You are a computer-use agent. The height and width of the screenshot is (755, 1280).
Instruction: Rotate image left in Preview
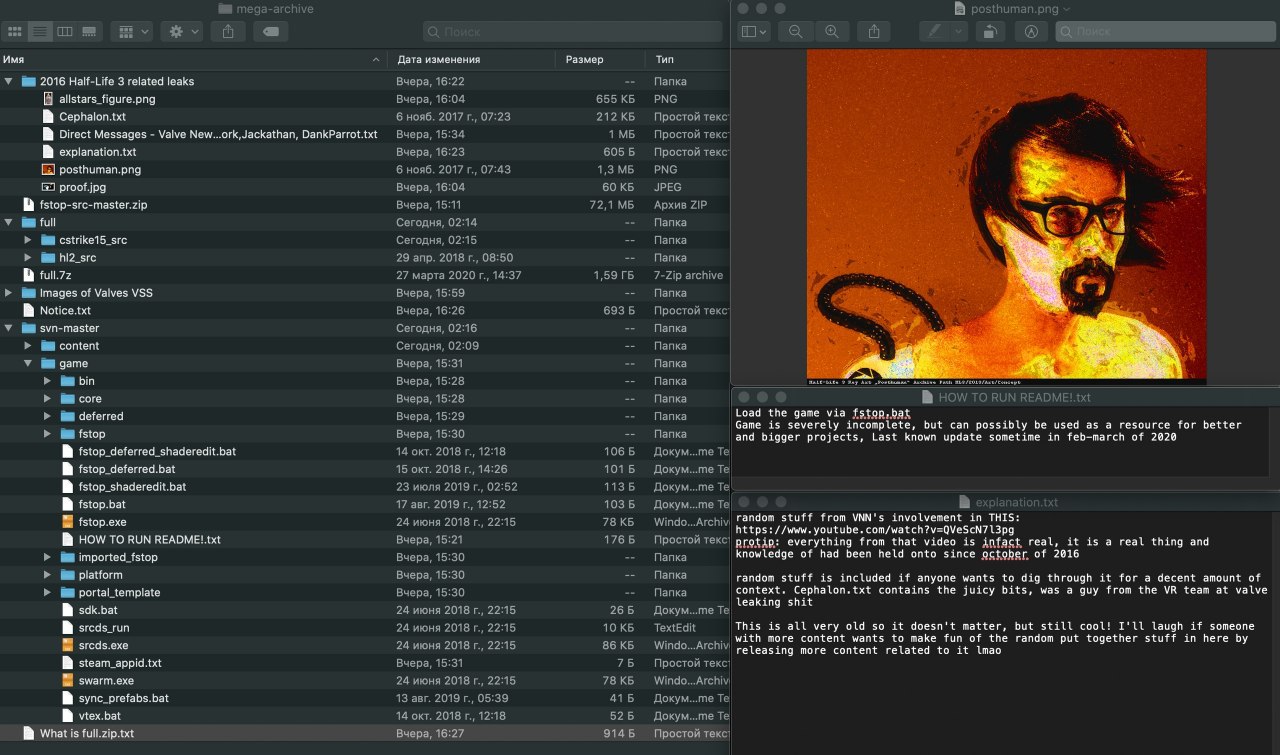point(989,32)
